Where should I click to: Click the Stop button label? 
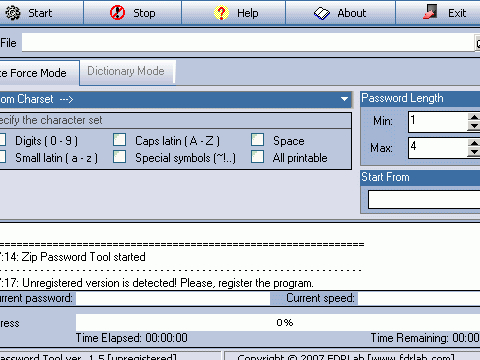144,13
